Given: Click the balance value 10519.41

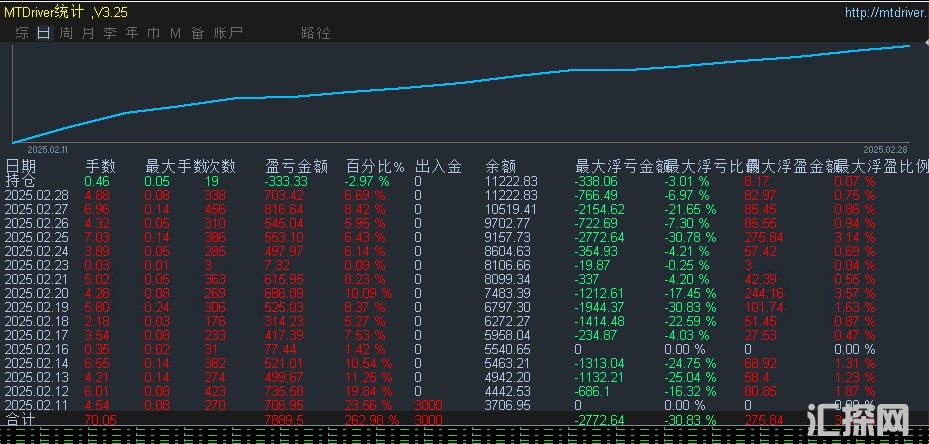Looking at the screenshot, I should pos(511,209).
